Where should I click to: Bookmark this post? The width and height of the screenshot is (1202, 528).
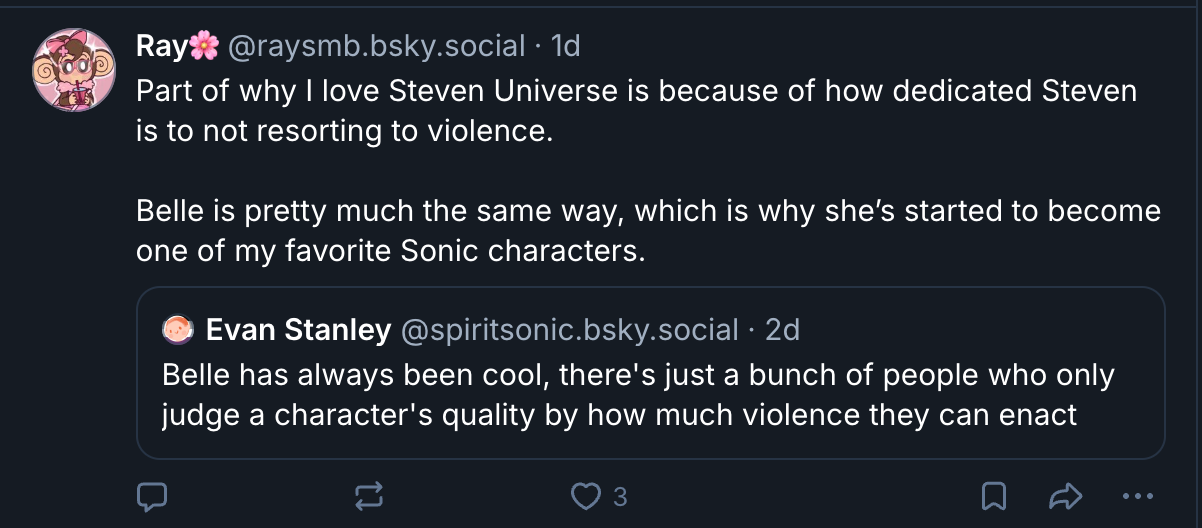coord(994,495)
